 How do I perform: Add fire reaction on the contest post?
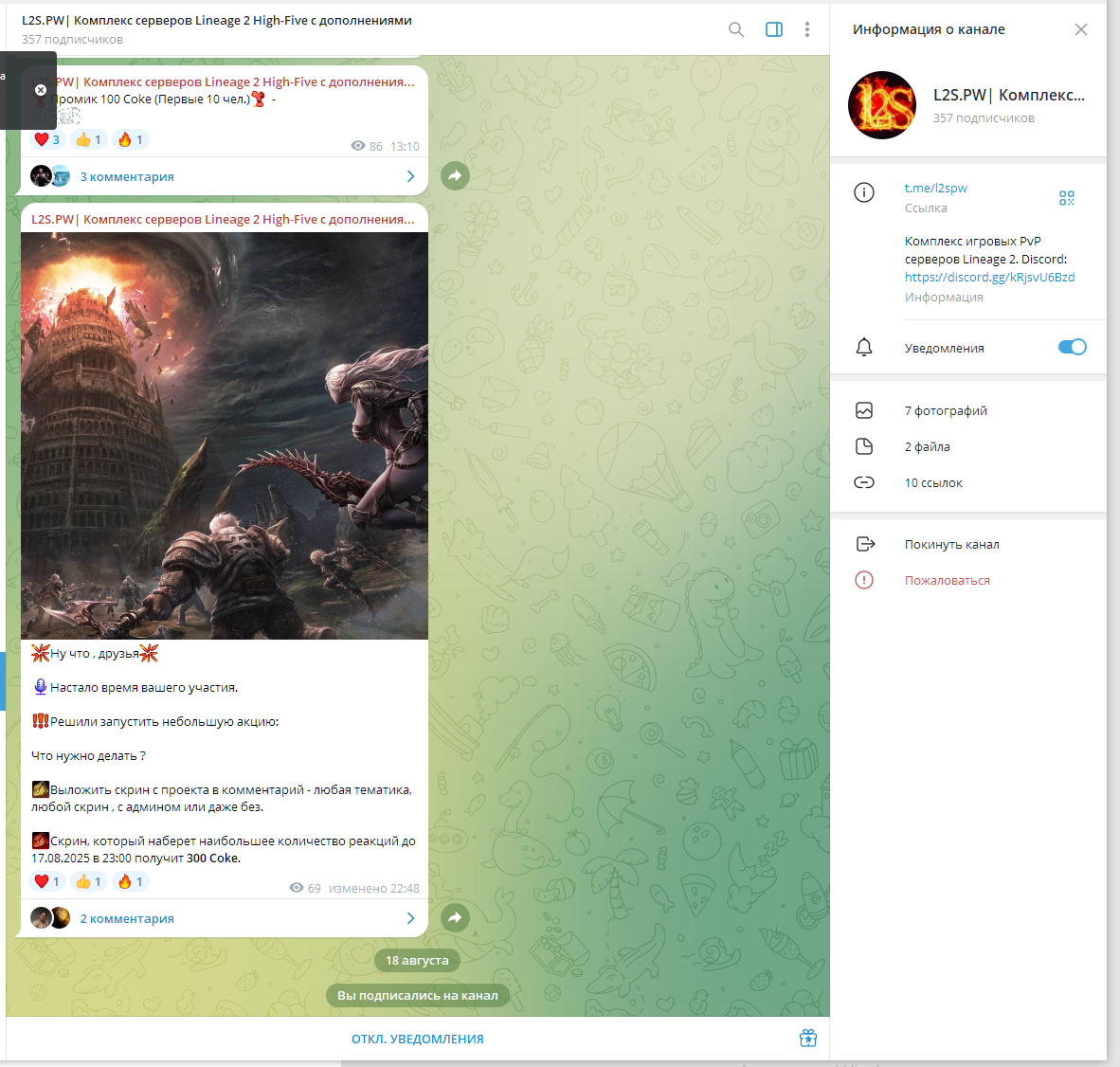point(130,882)
